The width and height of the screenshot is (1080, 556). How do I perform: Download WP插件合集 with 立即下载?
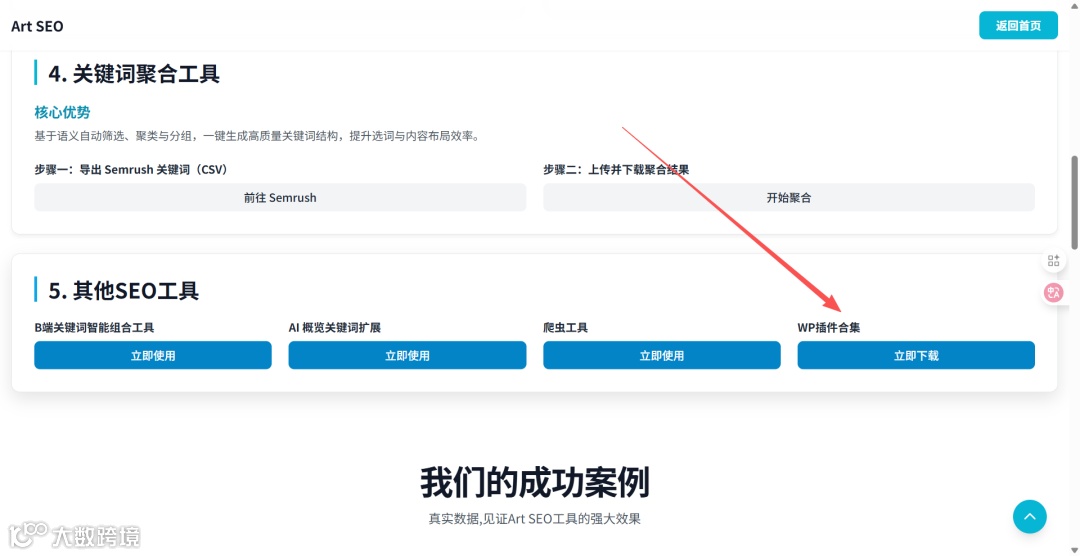916,356
